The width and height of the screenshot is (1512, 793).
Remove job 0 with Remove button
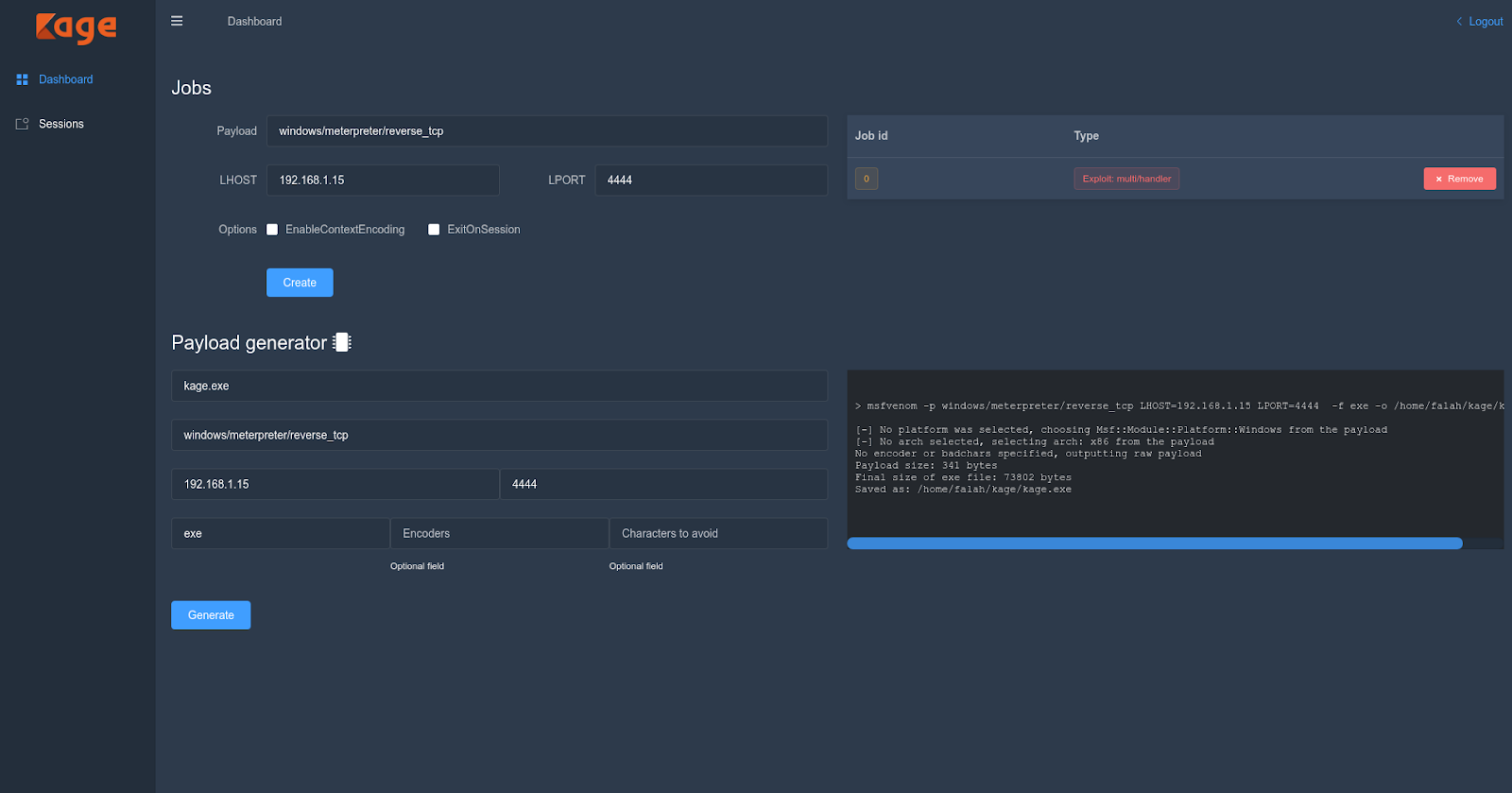(1459, 179)
